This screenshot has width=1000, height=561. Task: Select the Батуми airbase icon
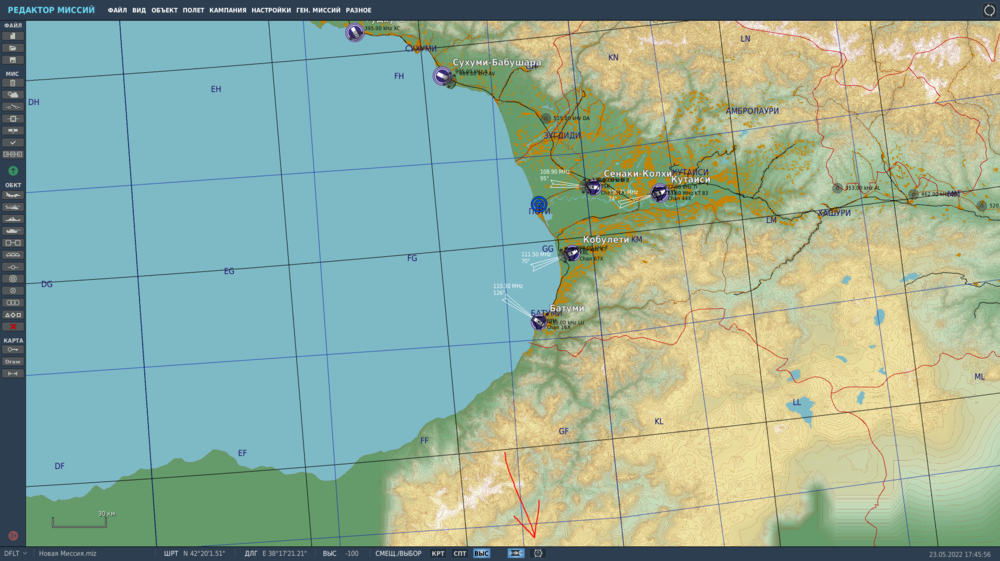click(x=539, y=322)
